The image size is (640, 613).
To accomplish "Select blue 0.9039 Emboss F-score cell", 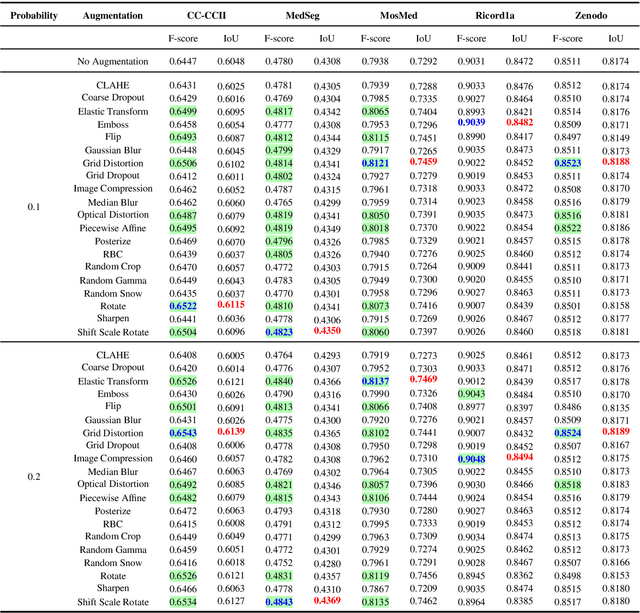I will pyautogui.click(x=471, y=122).
